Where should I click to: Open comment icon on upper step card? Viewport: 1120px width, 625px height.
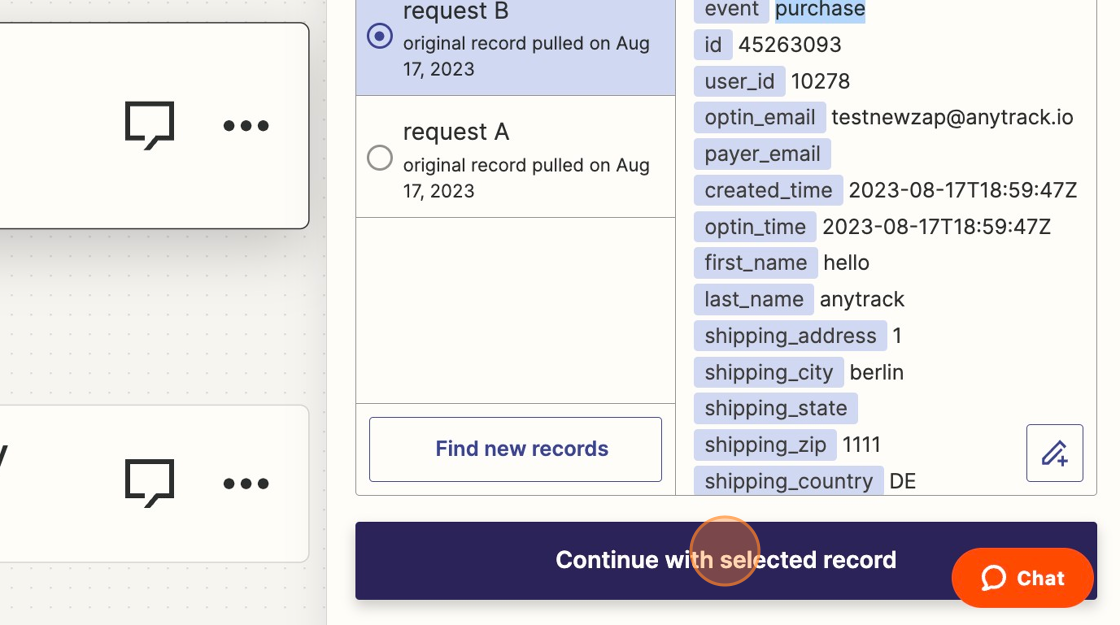pos(149,125)
